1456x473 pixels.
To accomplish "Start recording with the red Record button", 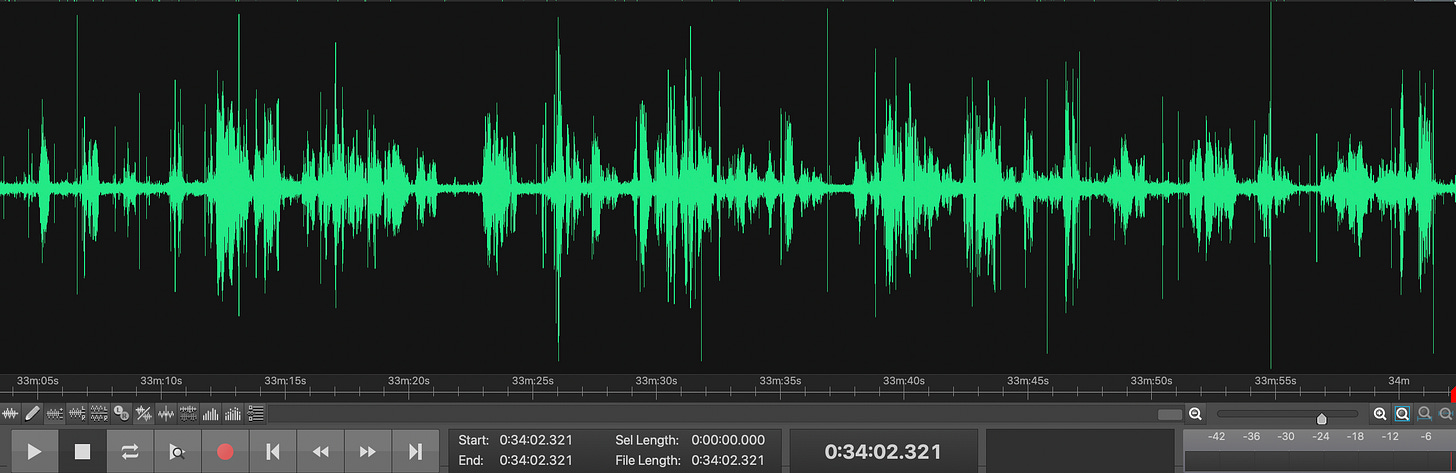I will pos(225,451).
